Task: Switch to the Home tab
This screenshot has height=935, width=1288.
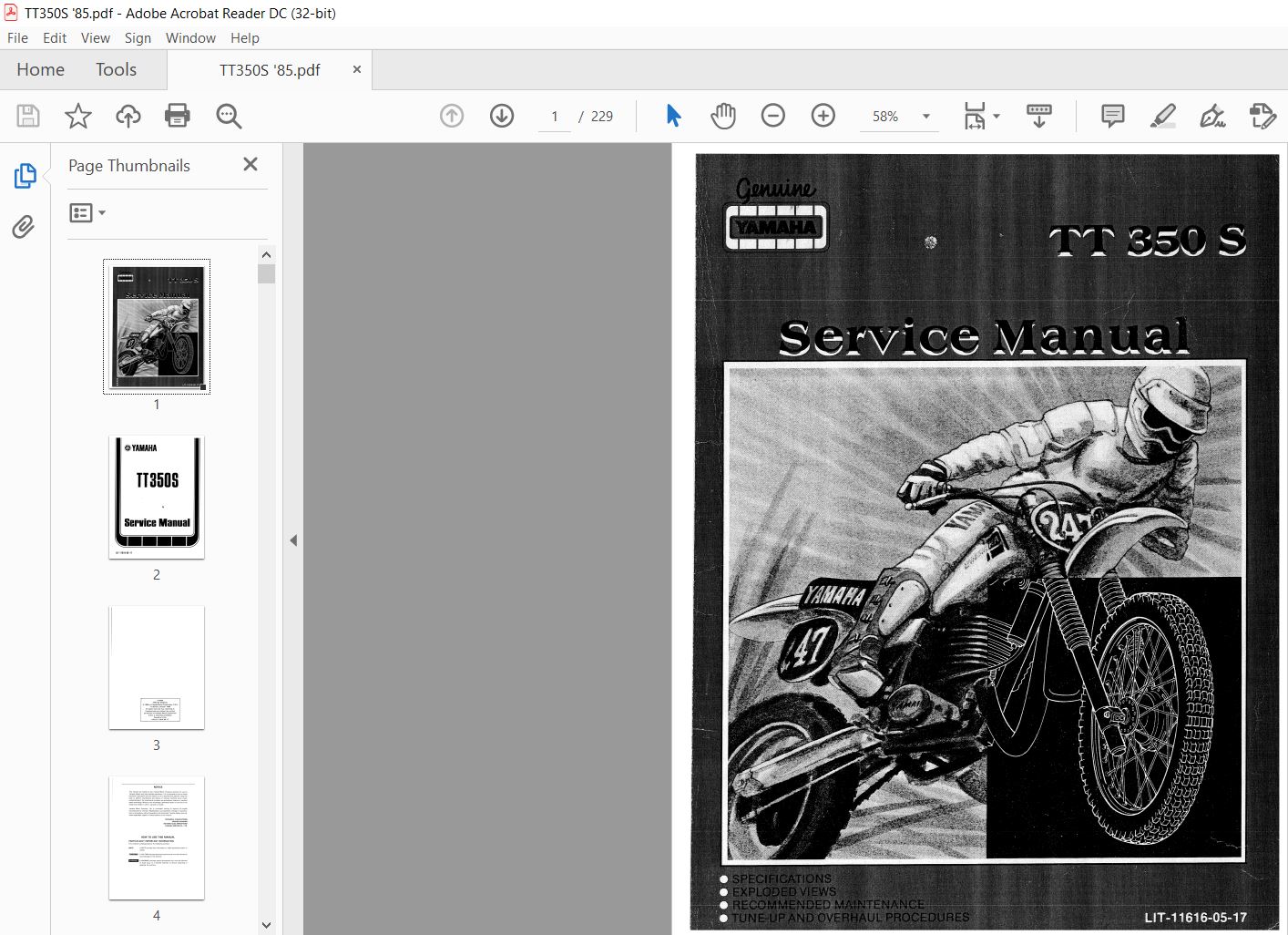Action: tap(40, 69)
